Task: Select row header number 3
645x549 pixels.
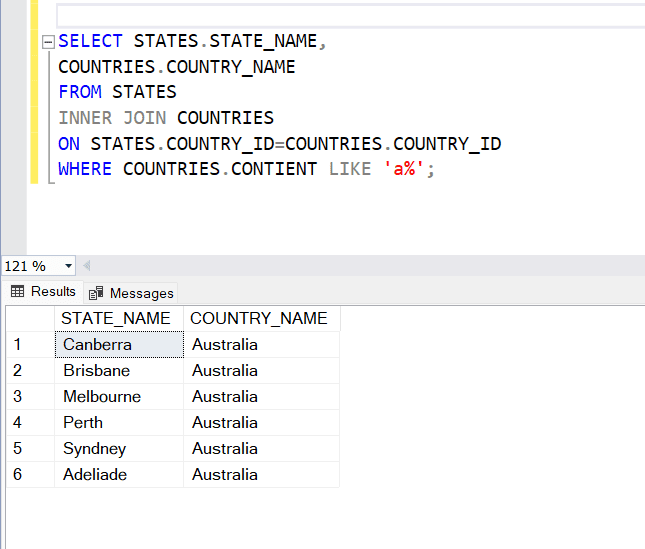Action: [x=30, y=396]
